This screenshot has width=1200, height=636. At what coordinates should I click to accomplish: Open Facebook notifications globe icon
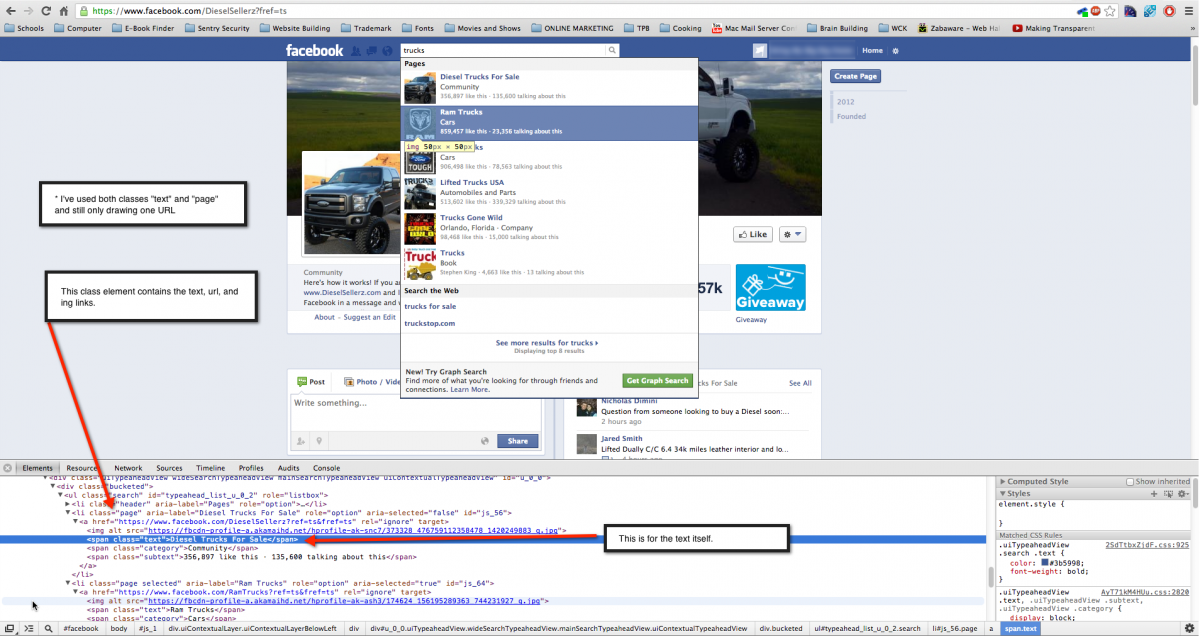pyautogui.click(x=385, y=50)
